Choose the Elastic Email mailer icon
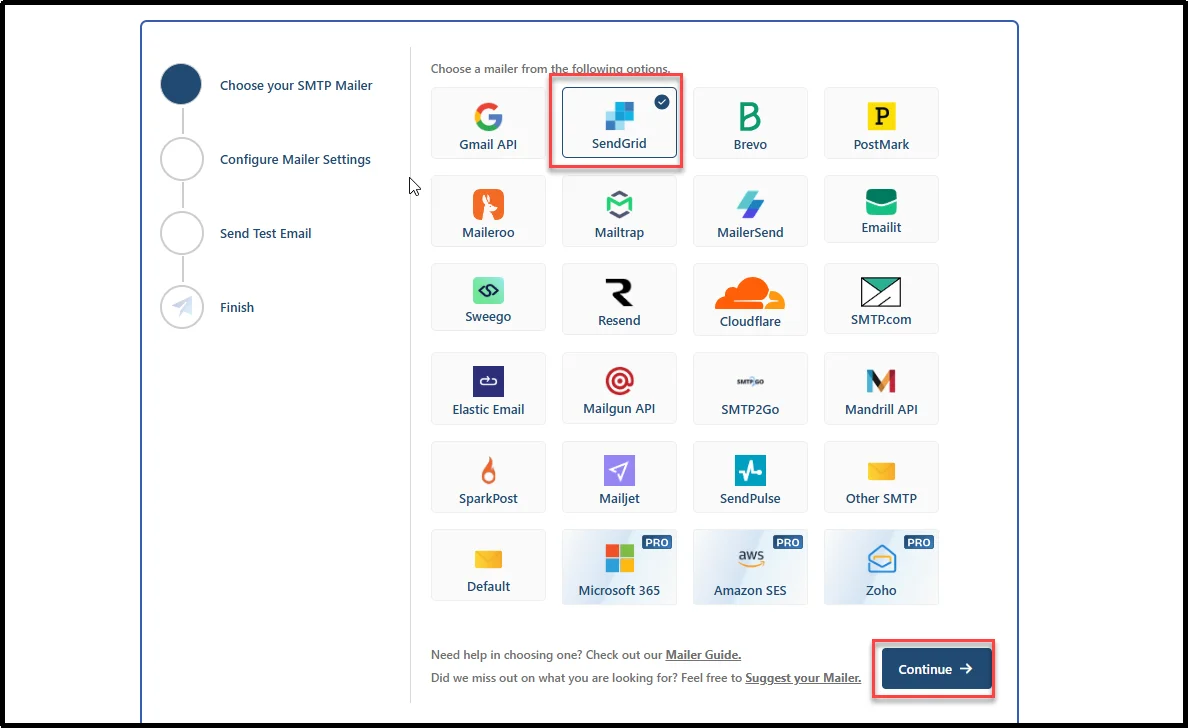 pyautogui.click(x=488, y=381)
